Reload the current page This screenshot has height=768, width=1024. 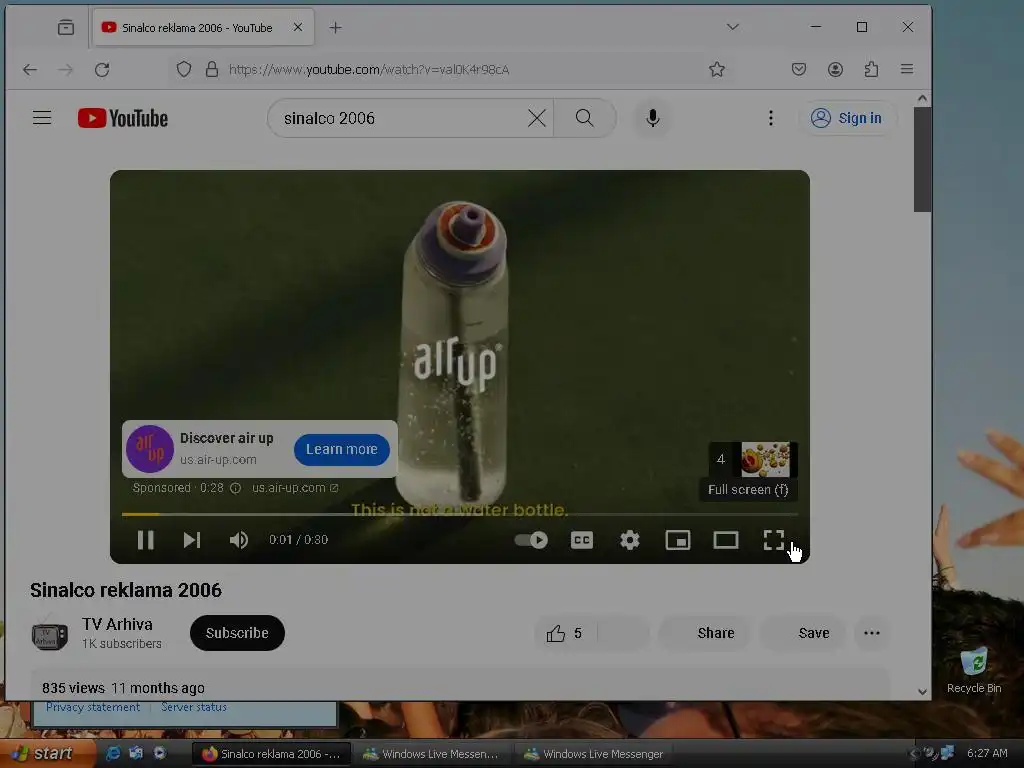tap(102, 69)
